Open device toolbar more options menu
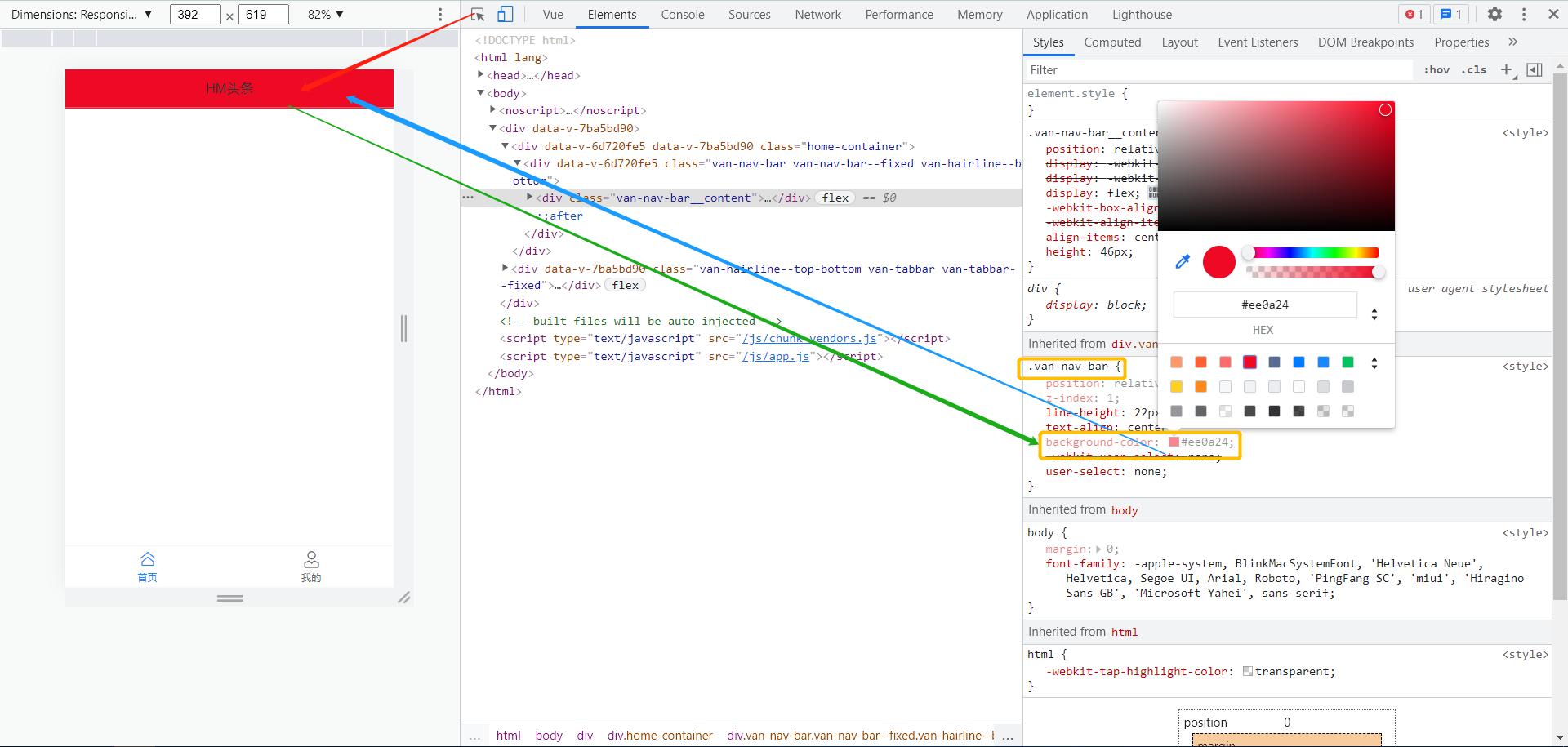1568x747 pixels. click(x=440, y=14)
